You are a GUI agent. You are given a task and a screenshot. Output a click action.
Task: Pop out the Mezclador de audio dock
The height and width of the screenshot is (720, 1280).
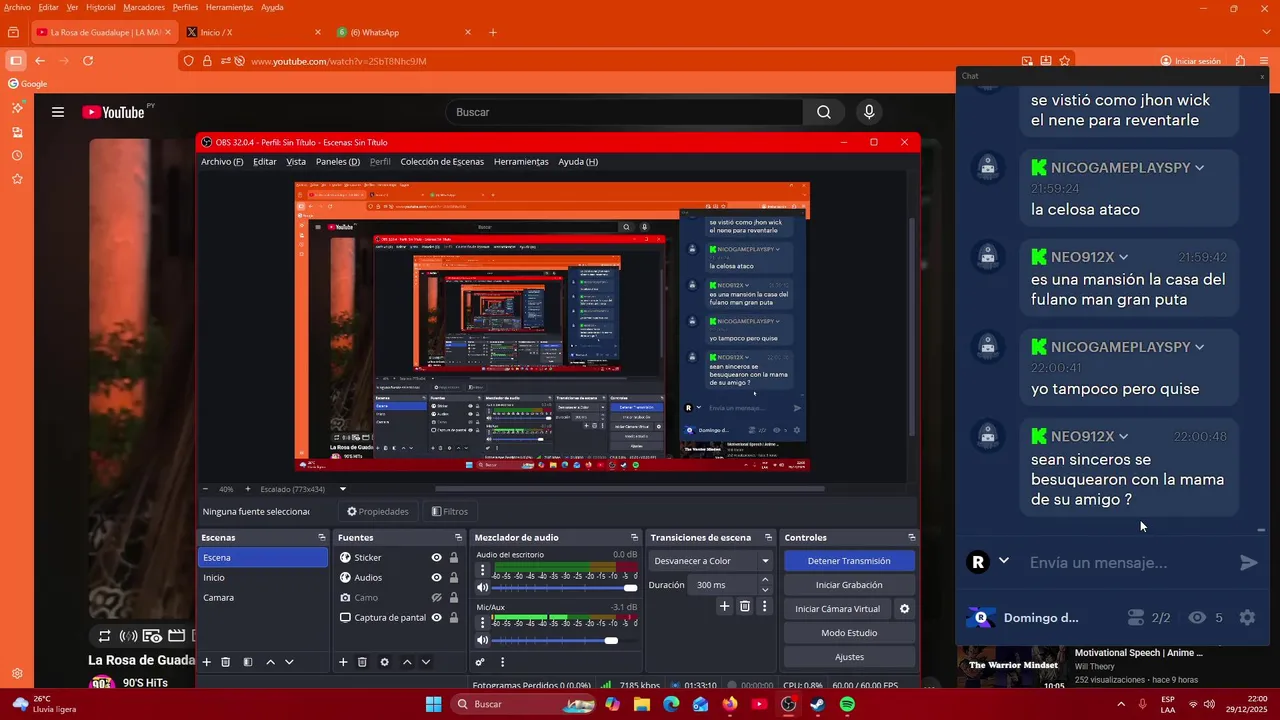634,538
